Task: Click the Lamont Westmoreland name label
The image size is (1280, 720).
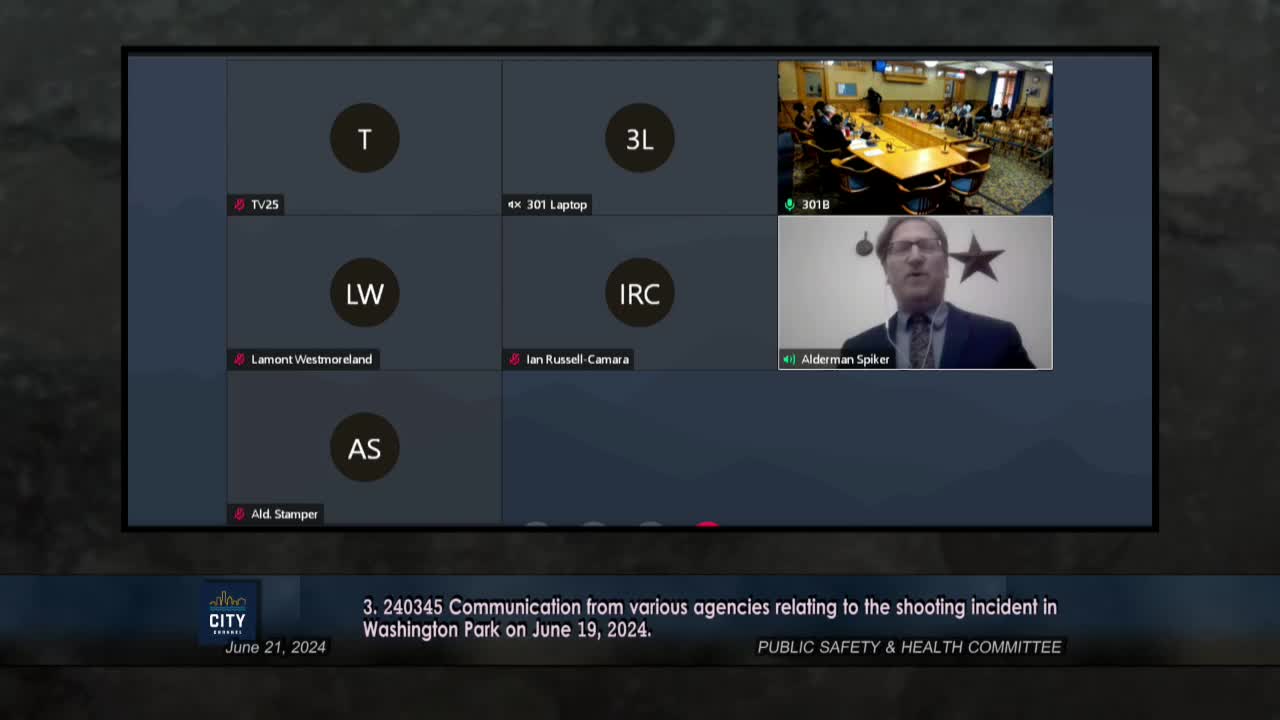Action: [311, 359]
